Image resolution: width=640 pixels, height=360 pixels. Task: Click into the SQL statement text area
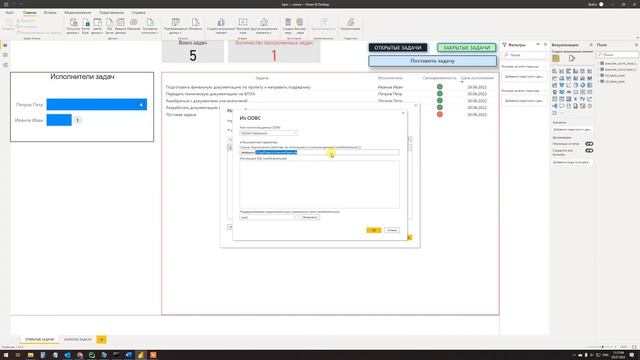(x=320, y=184)
